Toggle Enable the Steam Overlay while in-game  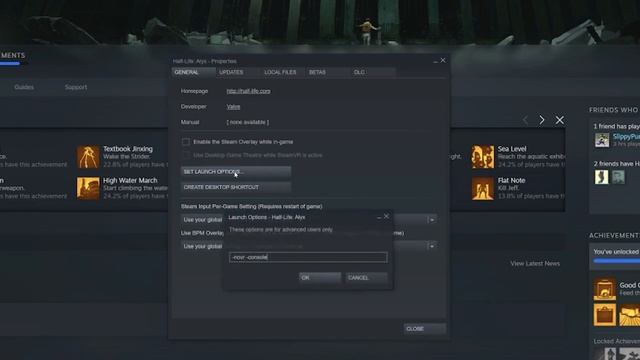186,142
